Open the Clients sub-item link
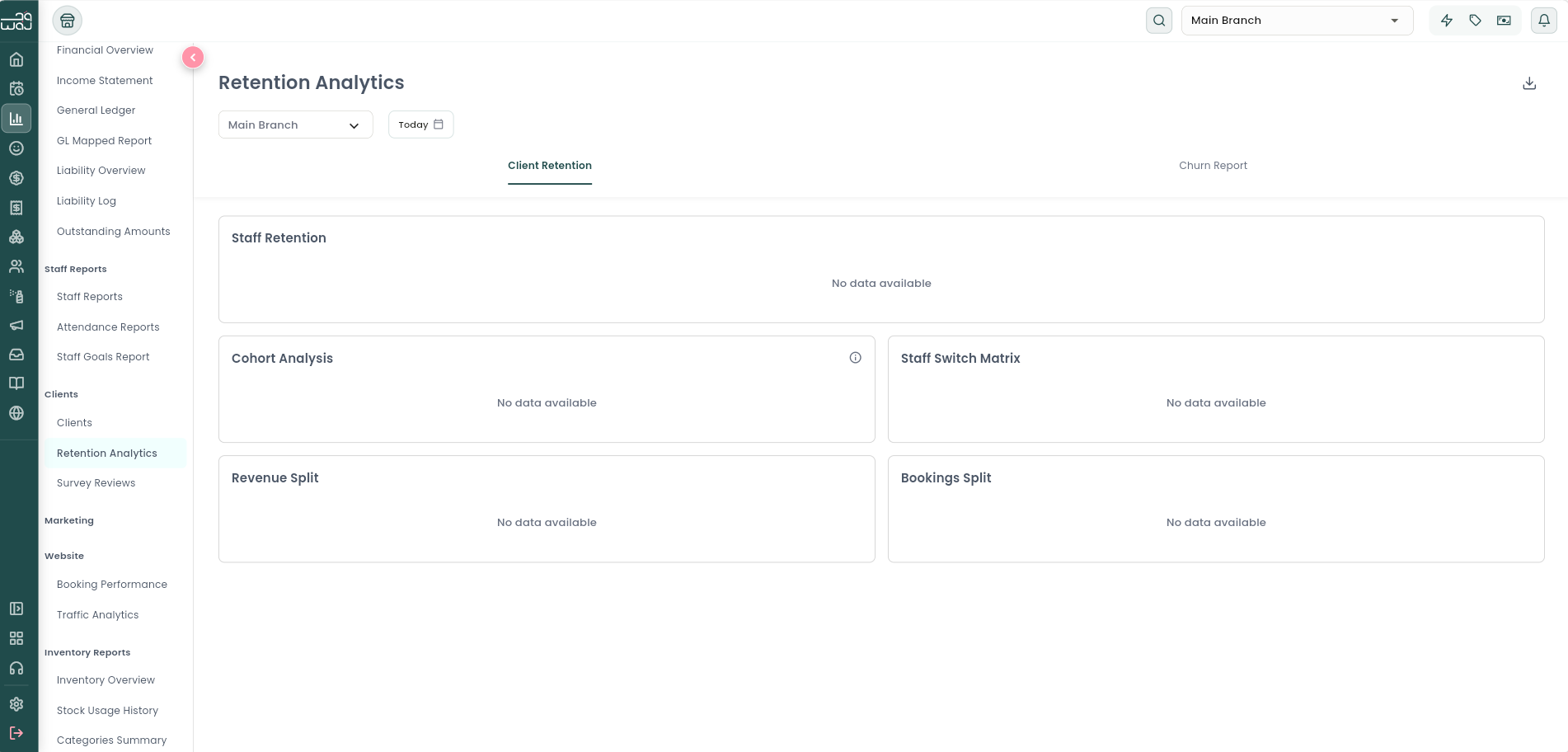1568x752 pixels. click(x=74, y=423)
